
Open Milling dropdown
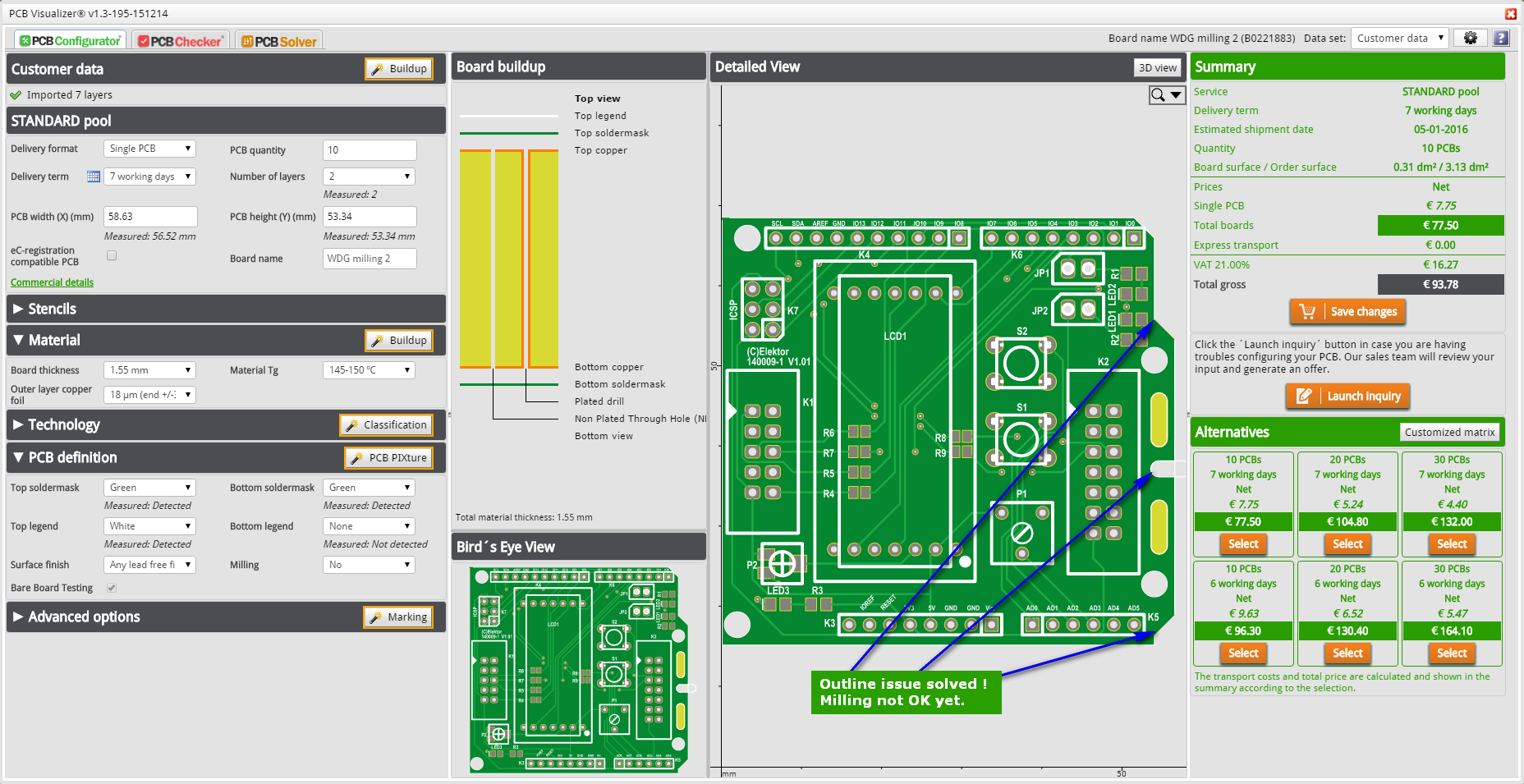coord(369,565)
